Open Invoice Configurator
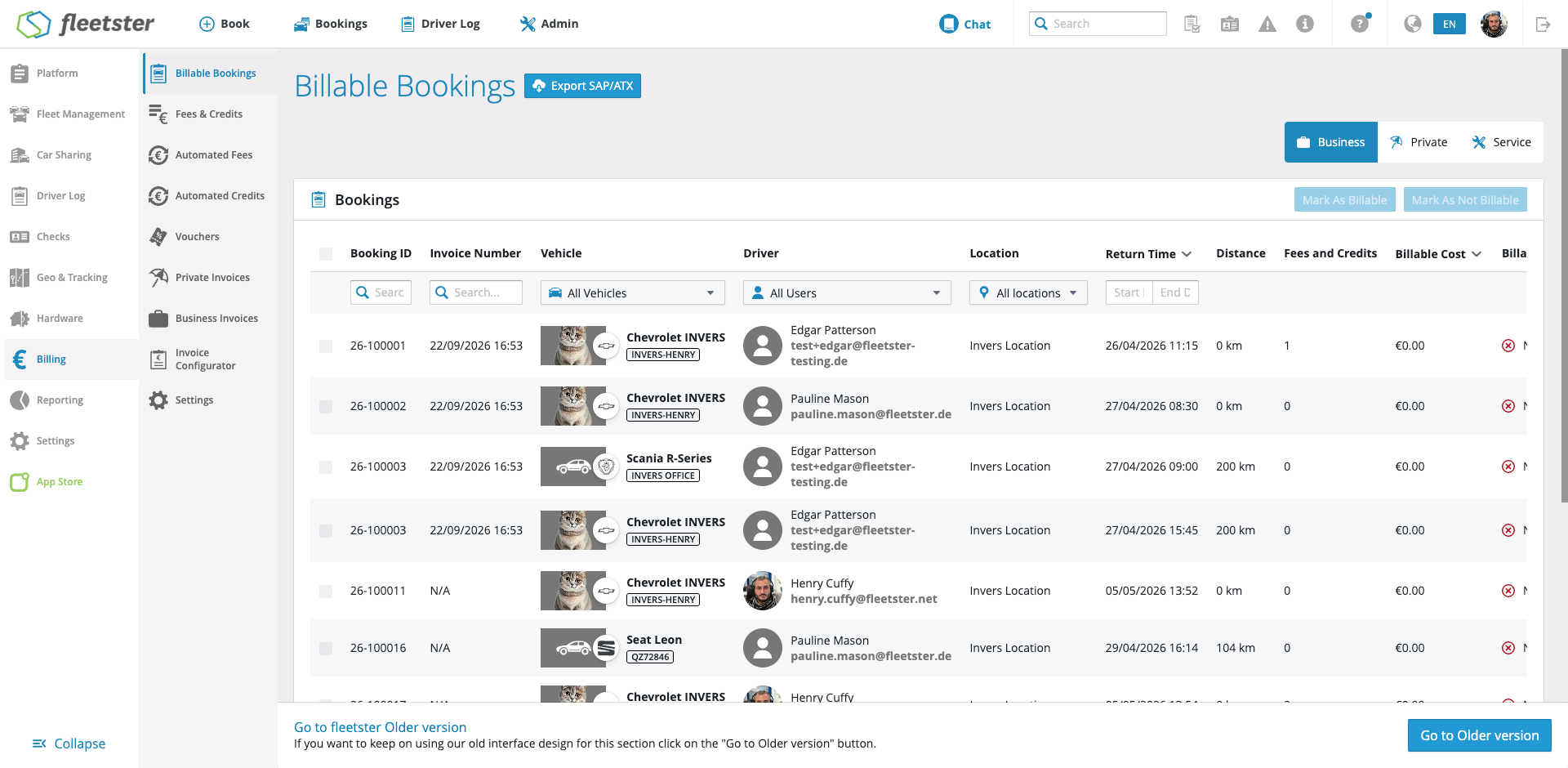This screenshot has height=768, width=1568. pyautogui.click(x=209, y=359)
